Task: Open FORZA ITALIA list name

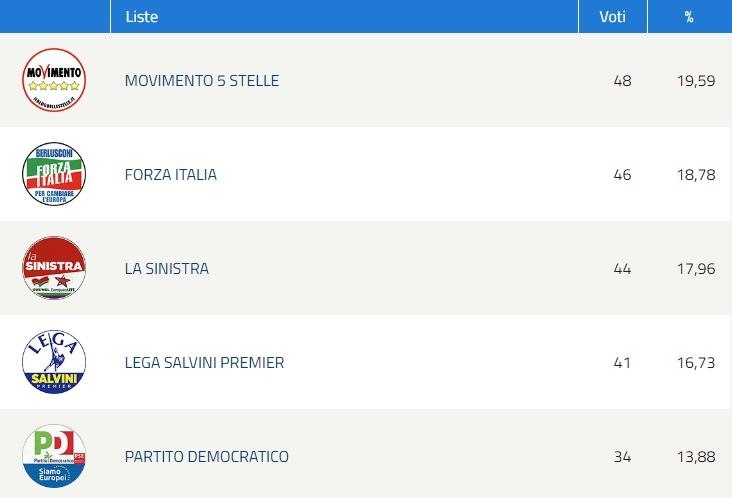Action: tap(170, 175)
